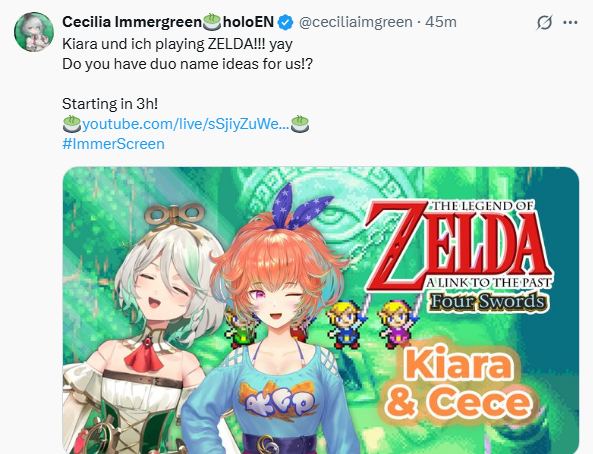The width and height of the screenshot is (593, 454).
Task: Click the tweet text 'Starting in 3h!'
Action: tap(110, 104)
